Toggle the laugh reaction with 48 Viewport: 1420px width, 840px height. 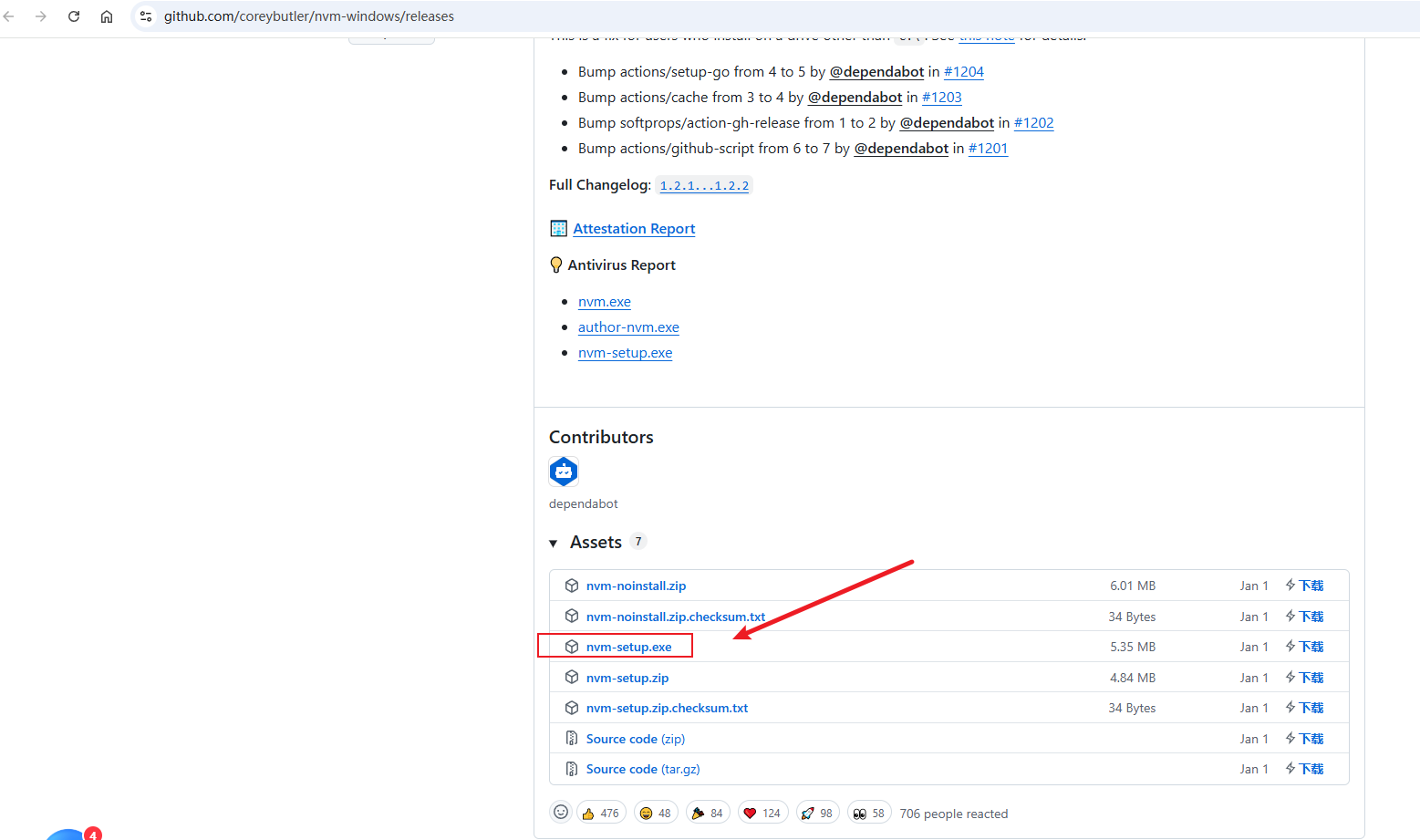click(x=655, y=813)
